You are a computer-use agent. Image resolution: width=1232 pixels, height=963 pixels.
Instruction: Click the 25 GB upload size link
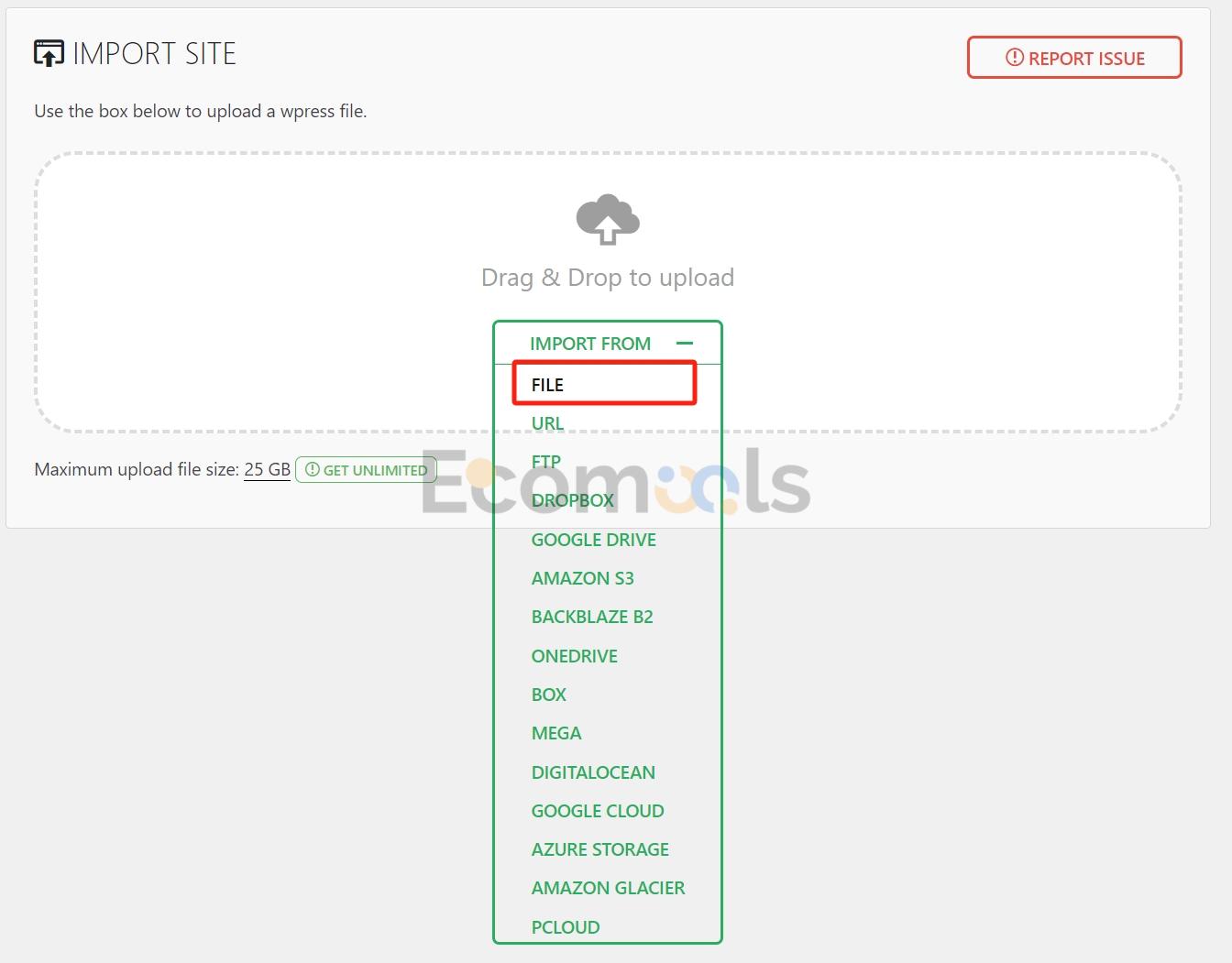click(x=267, y=469)
